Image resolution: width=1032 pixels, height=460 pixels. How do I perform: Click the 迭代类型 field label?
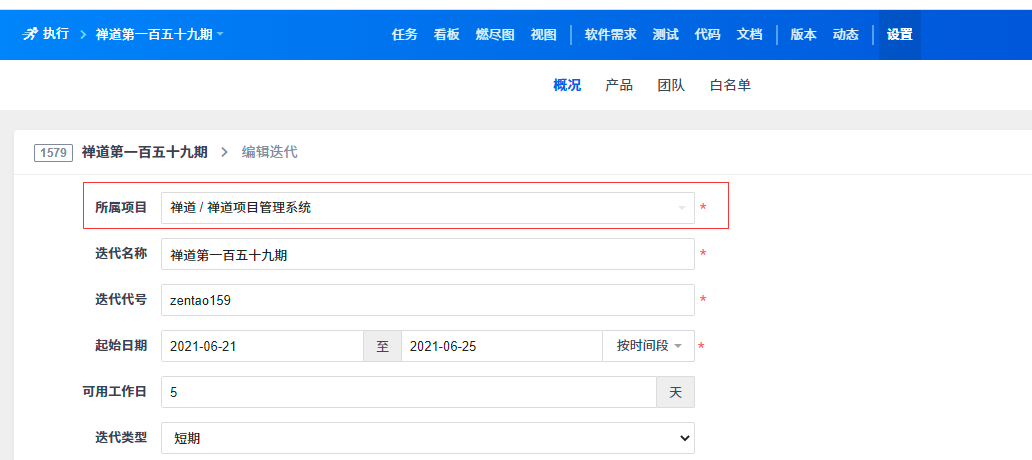(x=121, y=437)
